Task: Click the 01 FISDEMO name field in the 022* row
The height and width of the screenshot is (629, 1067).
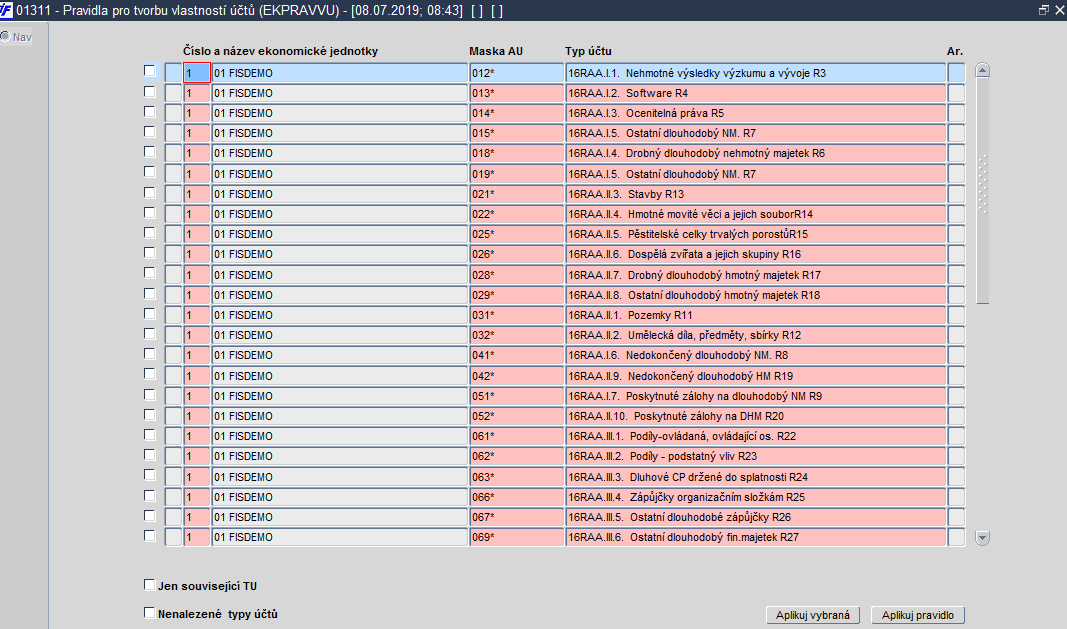Action: [x=340, y=214]
